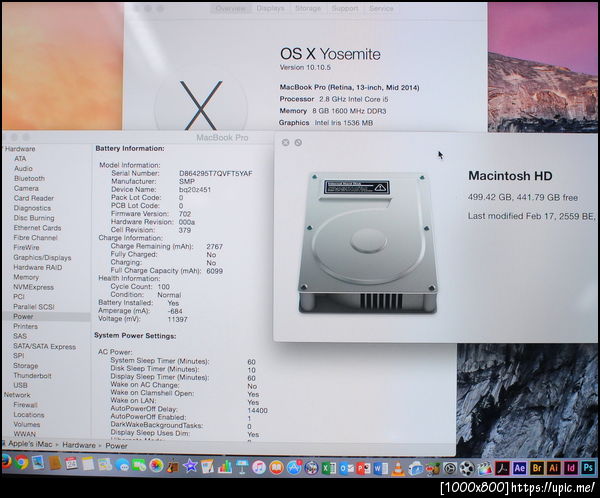Select NVMExpress in the sidebar
The width and height of the screenshot is (600, 498).
[33, 287]
